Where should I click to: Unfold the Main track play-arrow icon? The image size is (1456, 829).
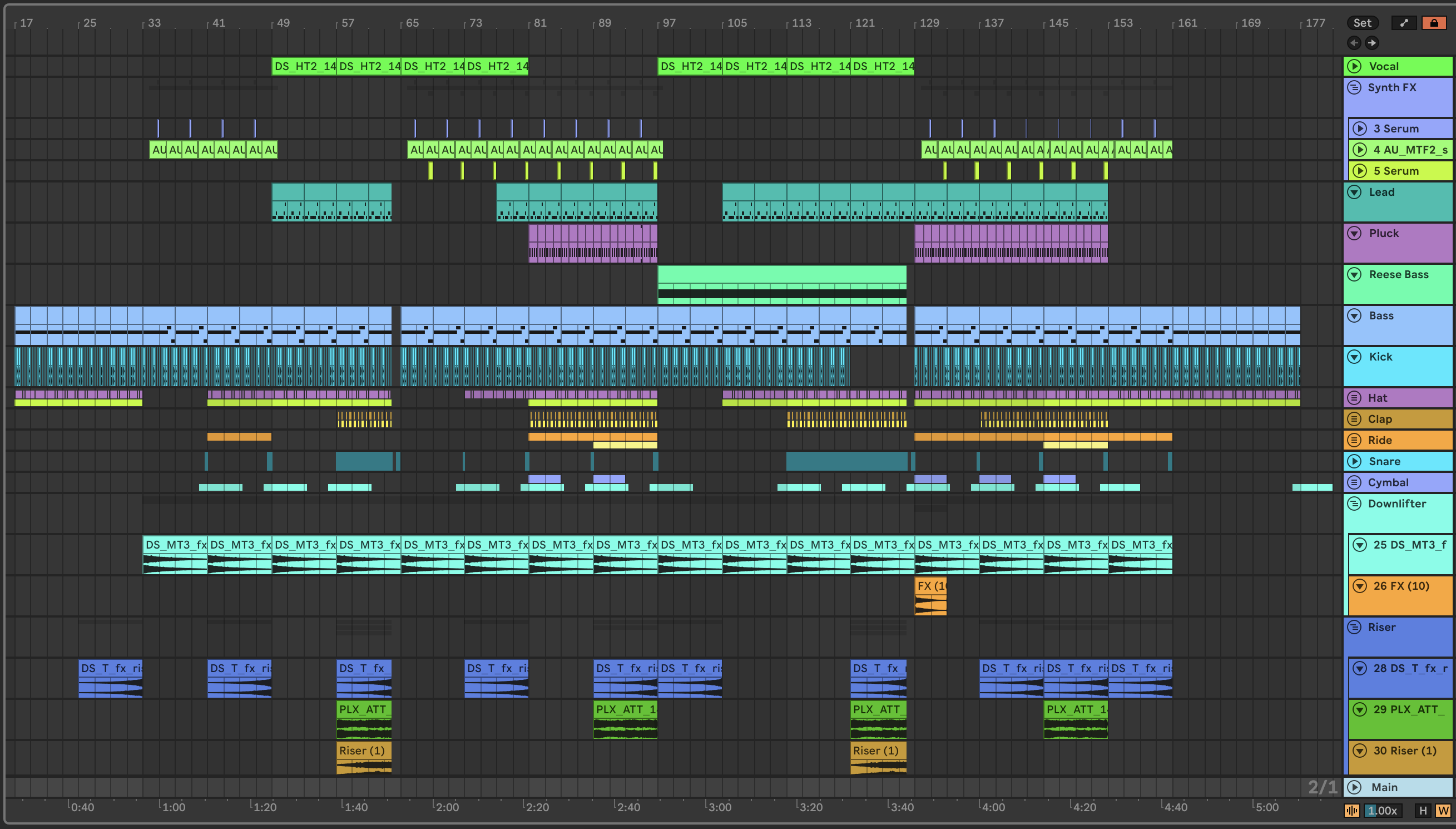1355,787
